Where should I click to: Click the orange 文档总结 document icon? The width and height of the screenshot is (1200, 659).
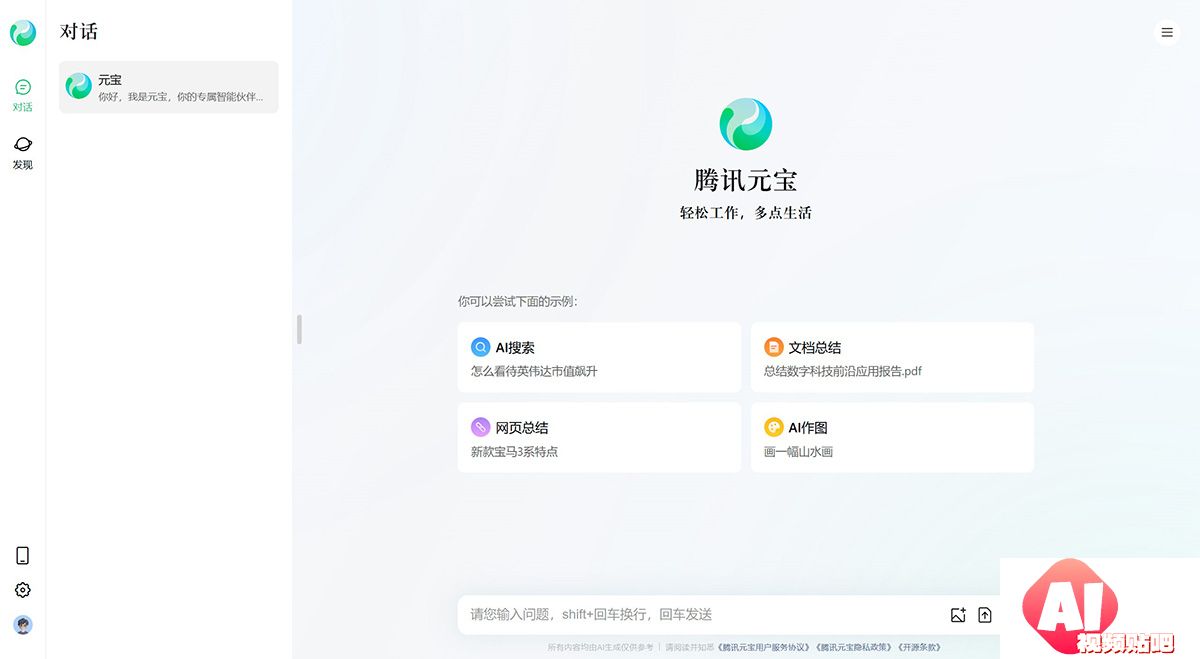point(774,347)
